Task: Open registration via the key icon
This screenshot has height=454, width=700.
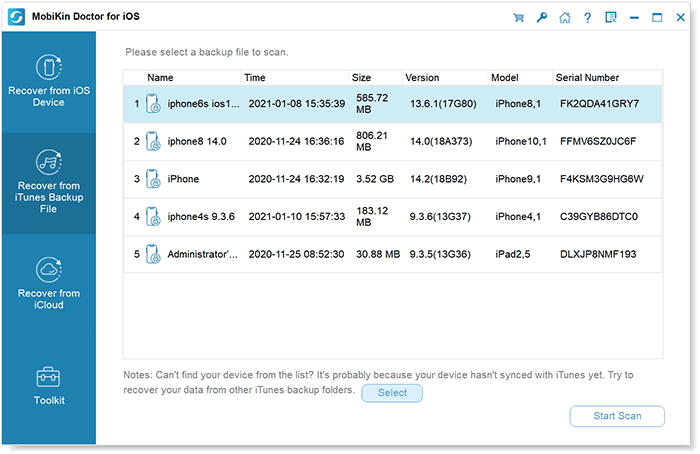Action: point(541,17)
